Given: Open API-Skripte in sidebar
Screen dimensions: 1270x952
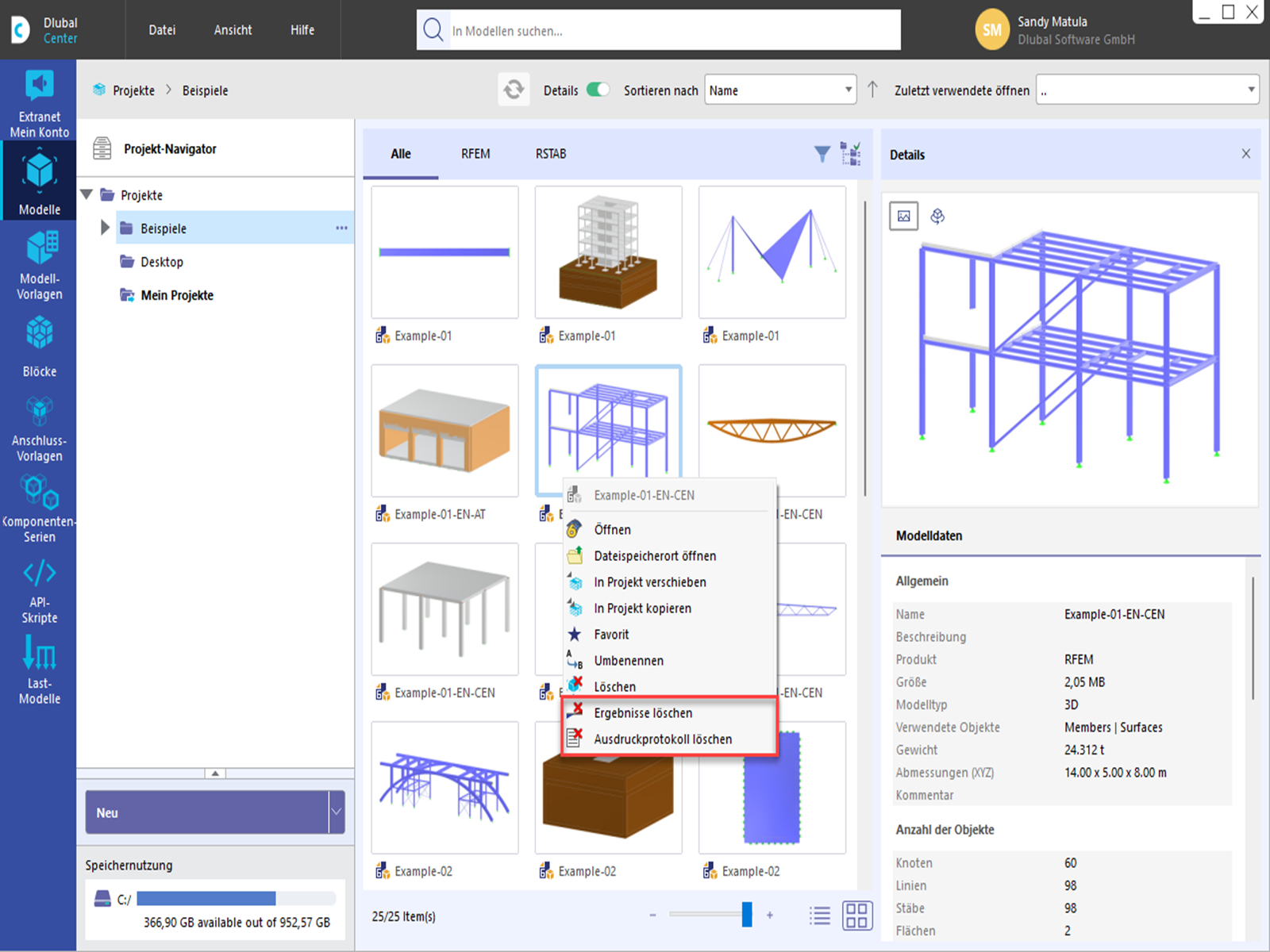Looking at the screenshot, I should 39,592.
